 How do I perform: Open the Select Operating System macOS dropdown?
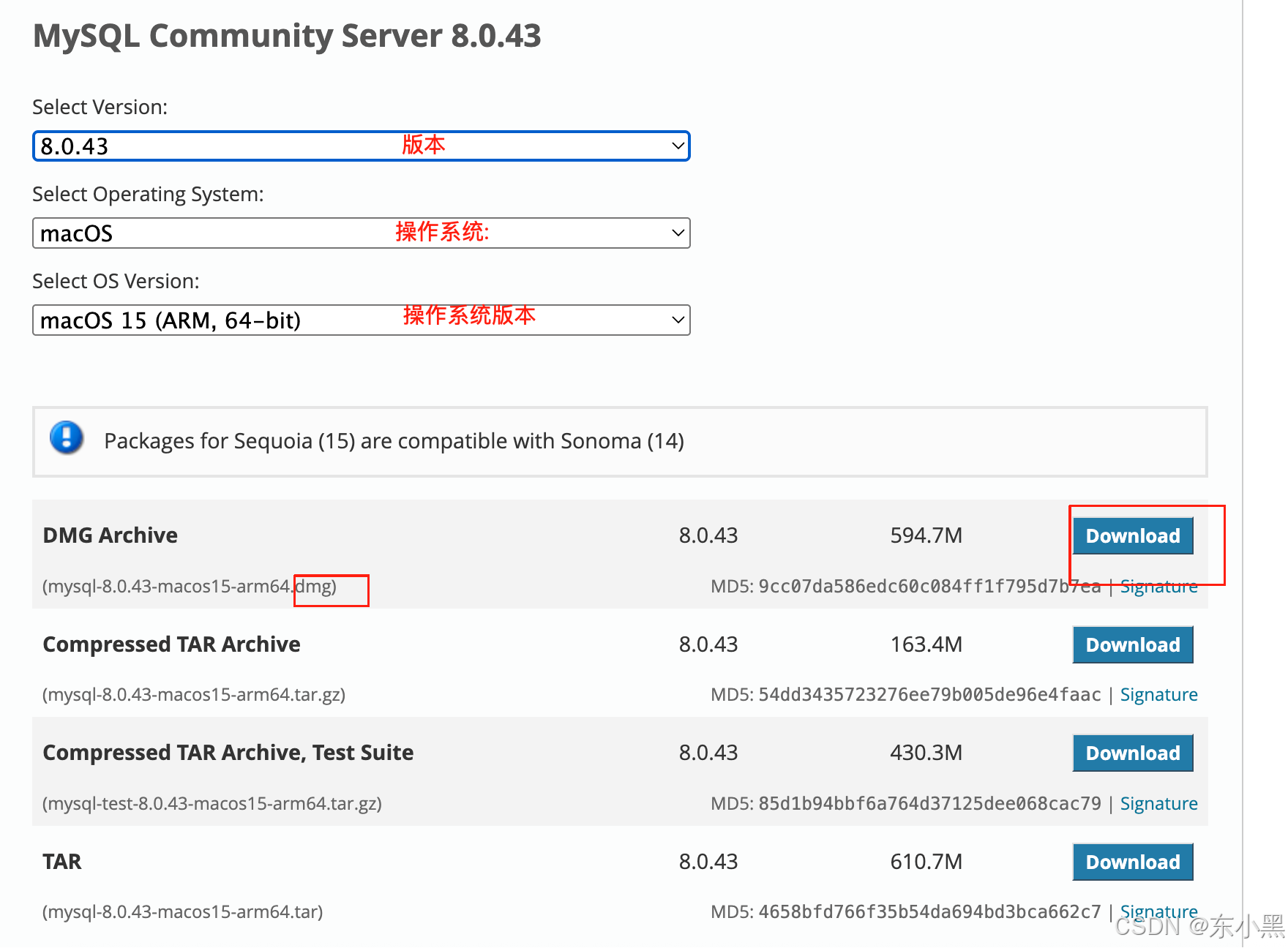361,233
